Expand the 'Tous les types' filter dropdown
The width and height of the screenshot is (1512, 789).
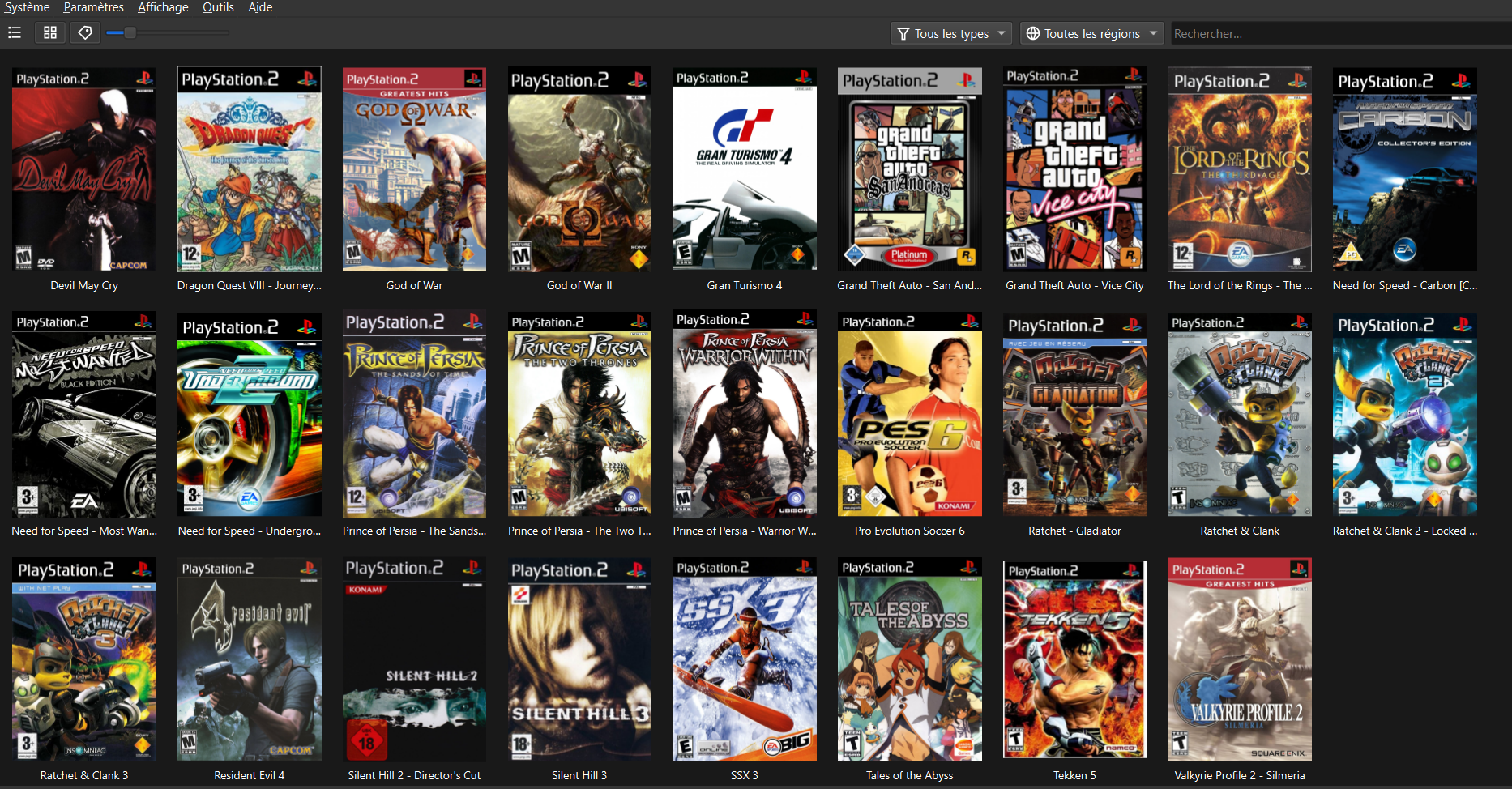(x=951, y=33)
